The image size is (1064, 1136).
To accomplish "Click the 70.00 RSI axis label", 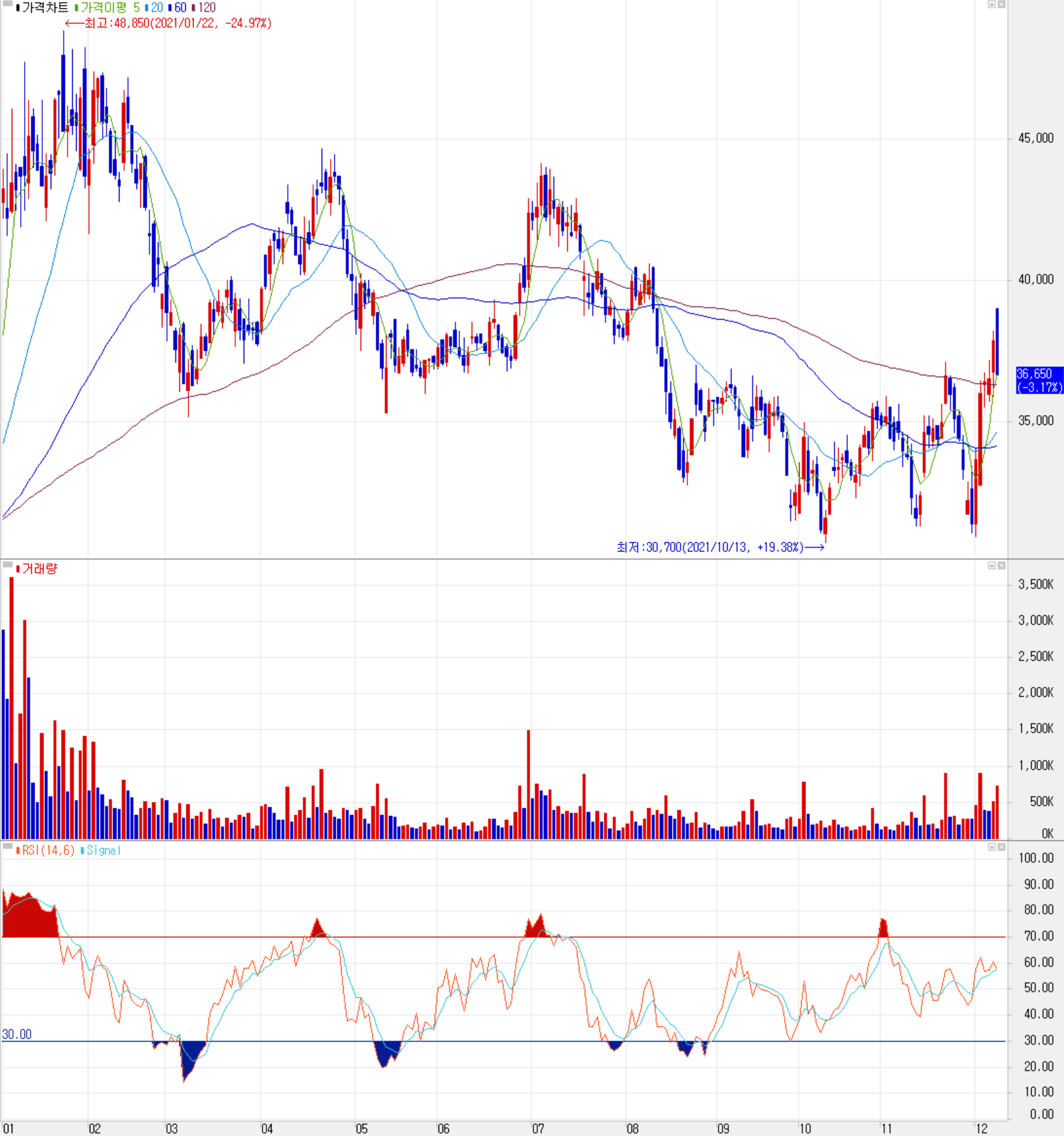I will 1039,936.
